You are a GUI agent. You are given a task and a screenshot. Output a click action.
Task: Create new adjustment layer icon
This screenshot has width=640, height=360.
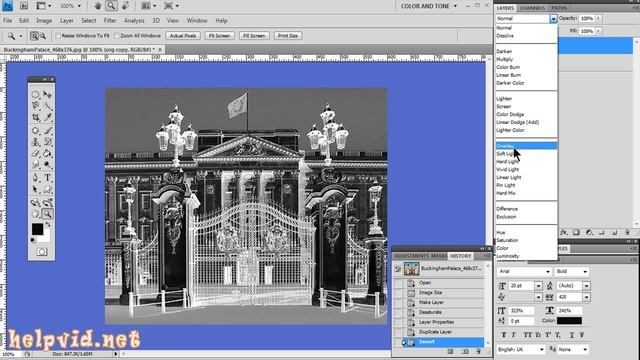589,233
